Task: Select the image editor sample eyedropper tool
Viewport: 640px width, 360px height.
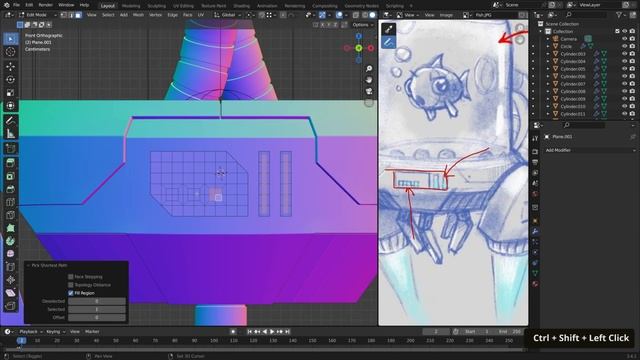Action: point(389,29)
